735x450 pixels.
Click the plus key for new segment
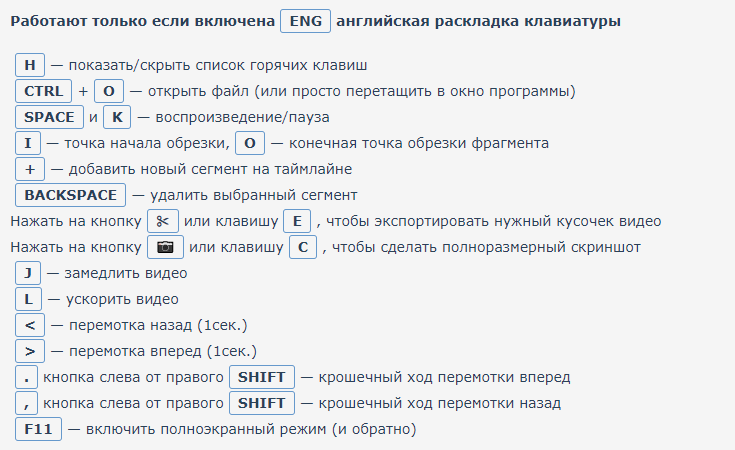30,169
